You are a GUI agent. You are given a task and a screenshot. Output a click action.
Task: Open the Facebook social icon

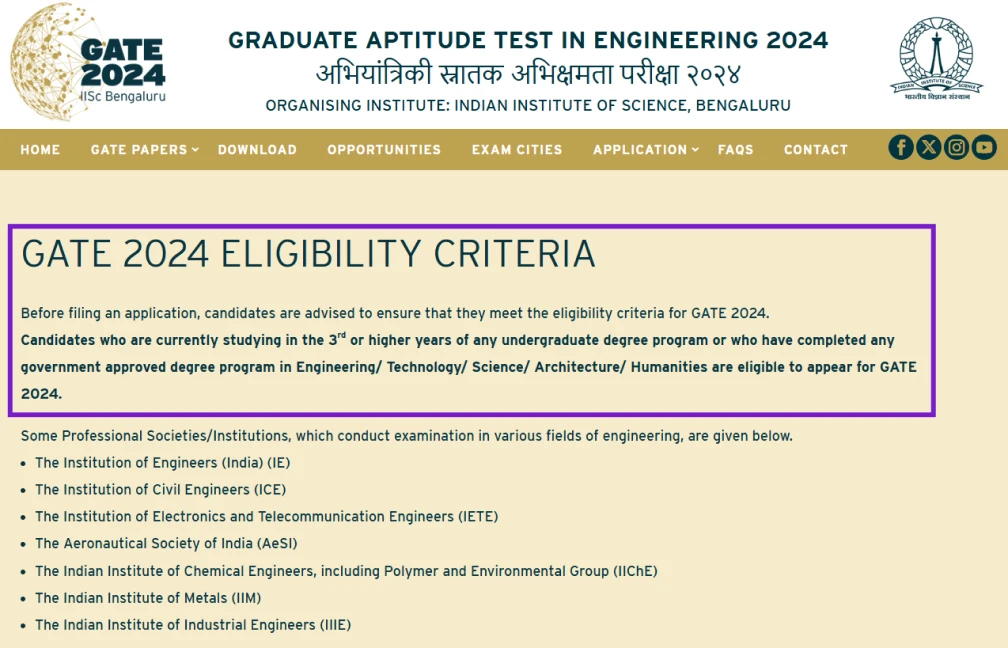click(901, 148)
